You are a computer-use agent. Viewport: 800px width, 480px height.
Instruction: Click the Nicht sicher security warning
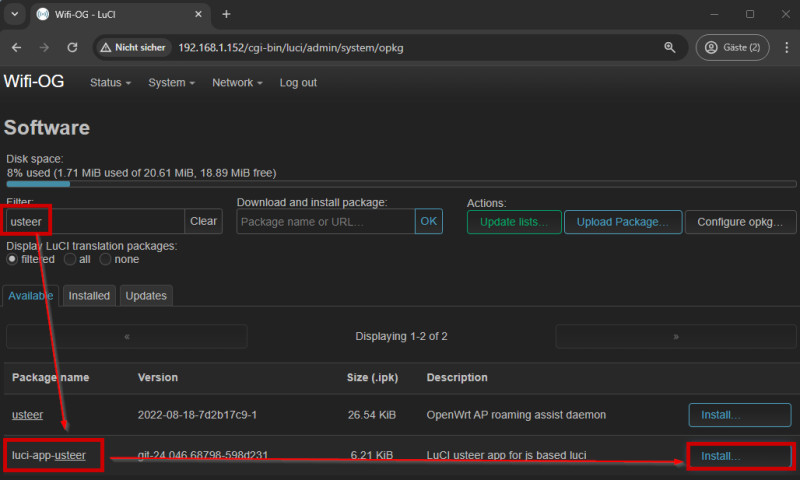[x=132, y=47]
